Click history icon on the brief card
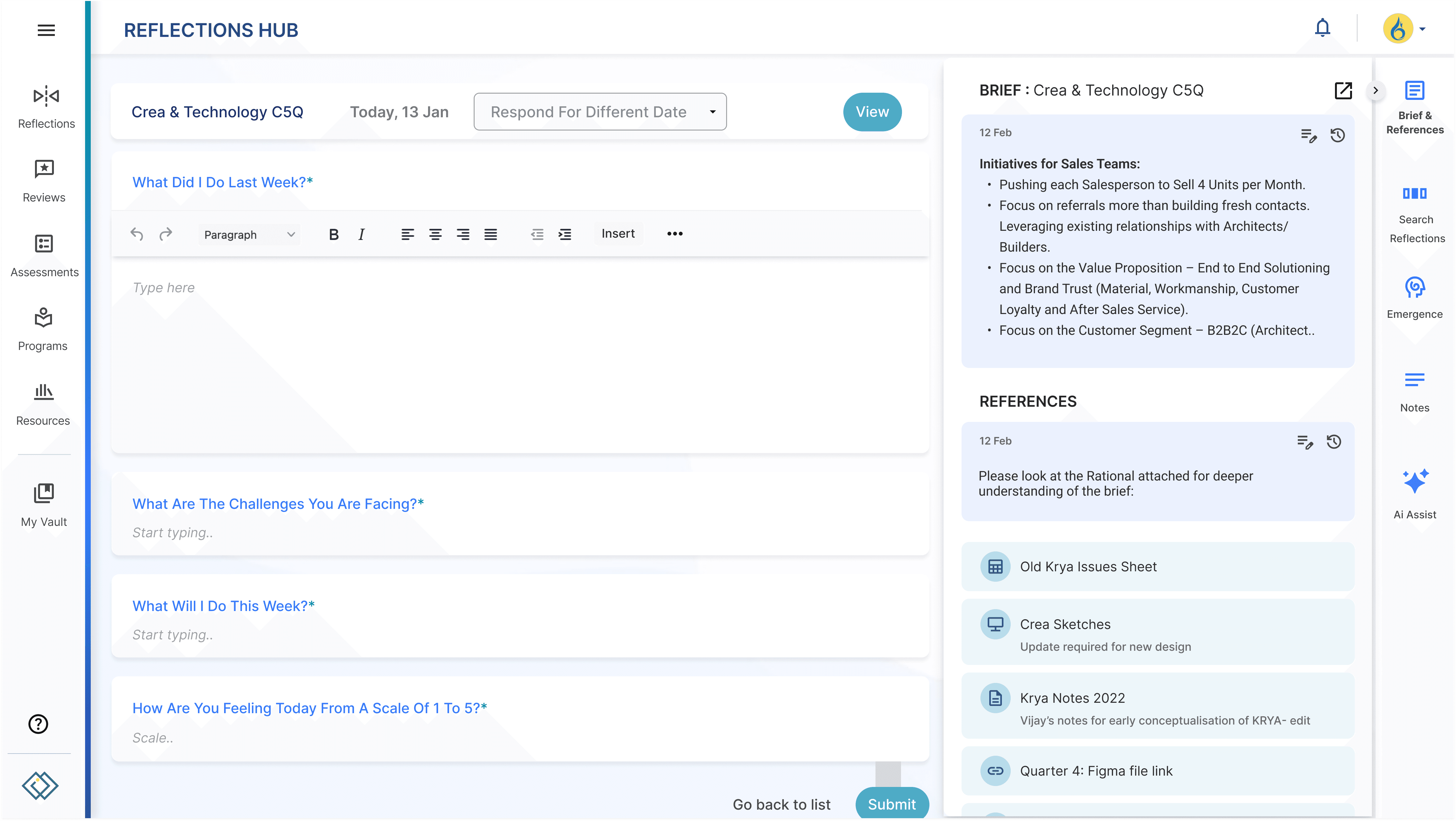 pyautogui.click(x=1337, y=135)
